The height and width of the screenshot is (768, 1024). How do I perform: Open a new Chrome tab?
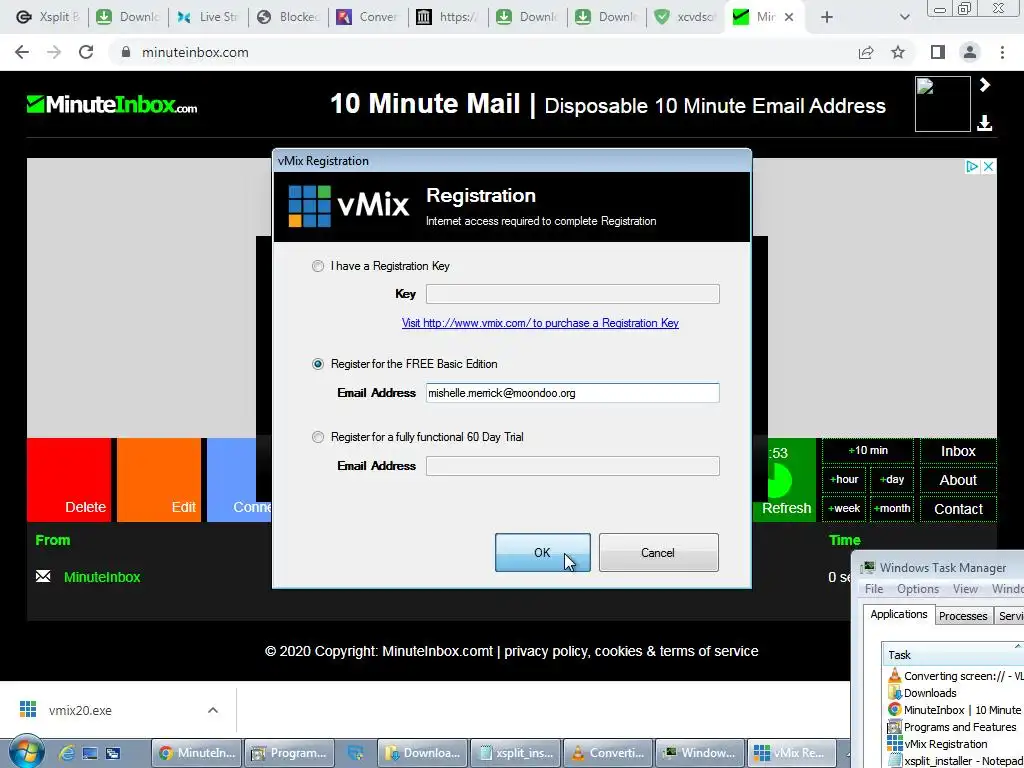coord(827,17)
